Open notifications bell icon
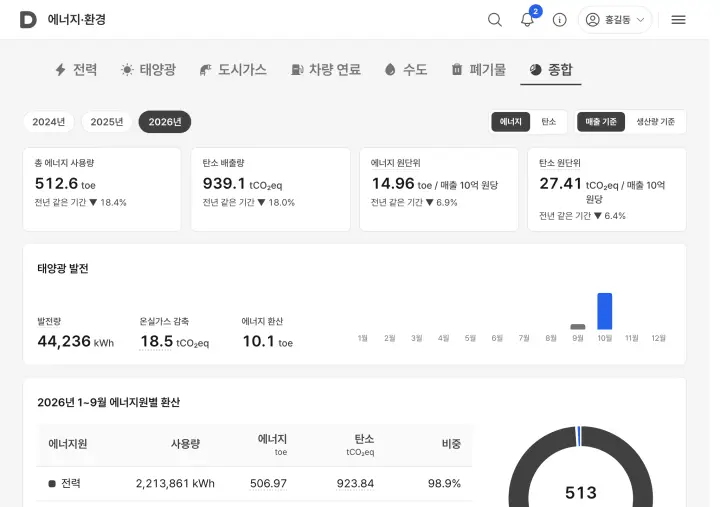 coord(527,20)
